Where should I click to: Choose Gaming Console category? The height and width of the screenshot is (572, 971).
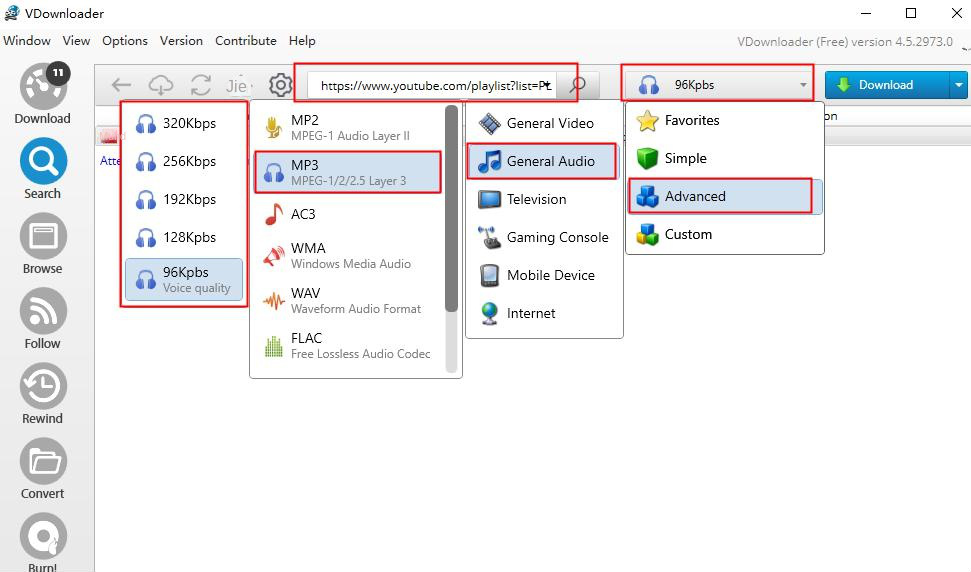[x=544, y=237]
